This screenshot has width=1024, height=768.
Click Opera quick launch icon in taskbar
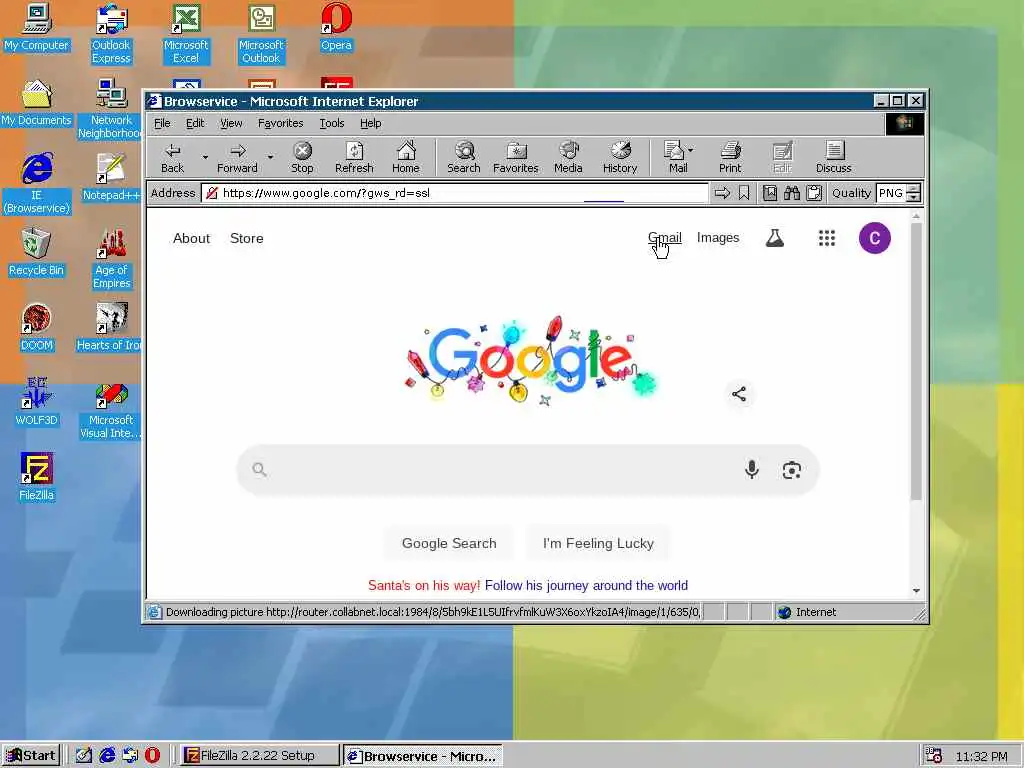[x=152, y=756]
